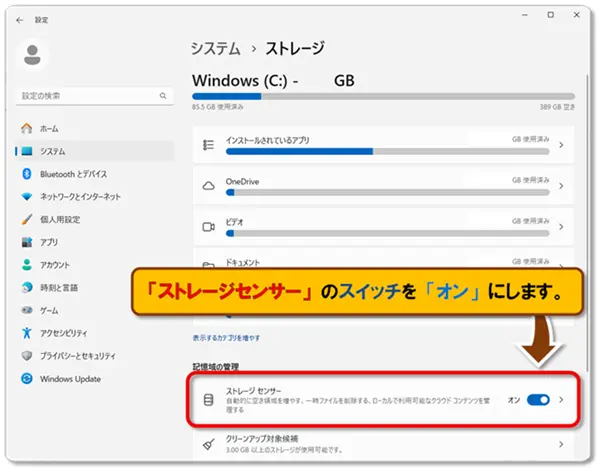The height and width of the screenshot is (472, 600).
Task: Click the OneDrive usage bar
Action: (388, 193)
